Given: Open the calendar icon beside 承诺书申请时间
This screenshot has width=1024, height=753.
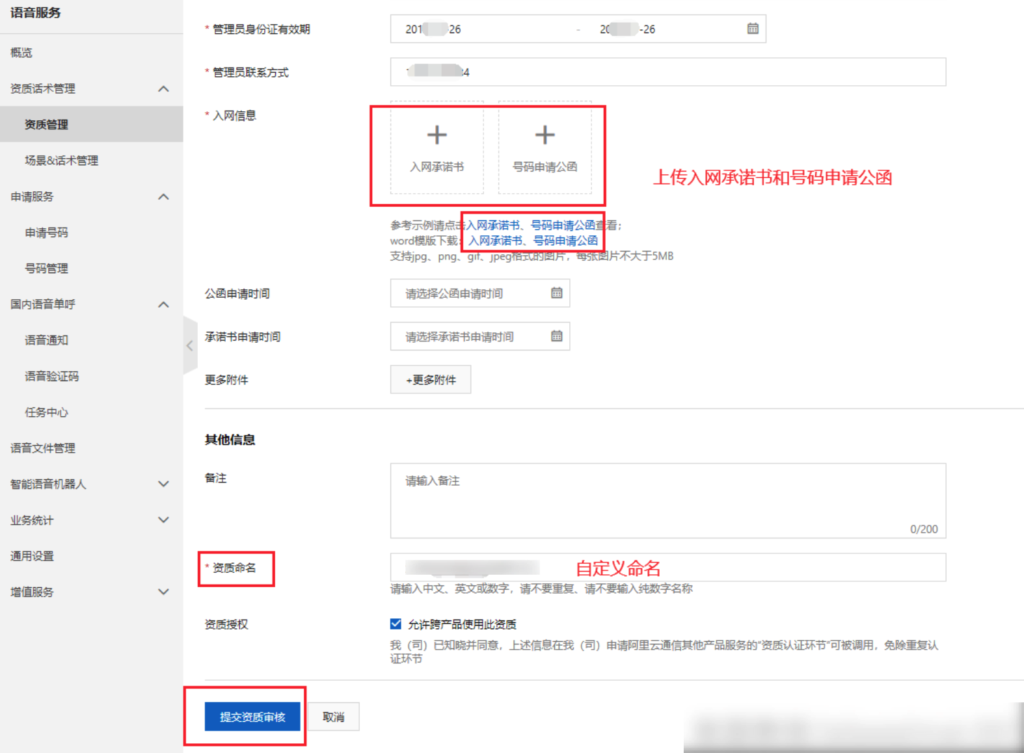Looking at the screenshot, I should (x=556, y=336).
